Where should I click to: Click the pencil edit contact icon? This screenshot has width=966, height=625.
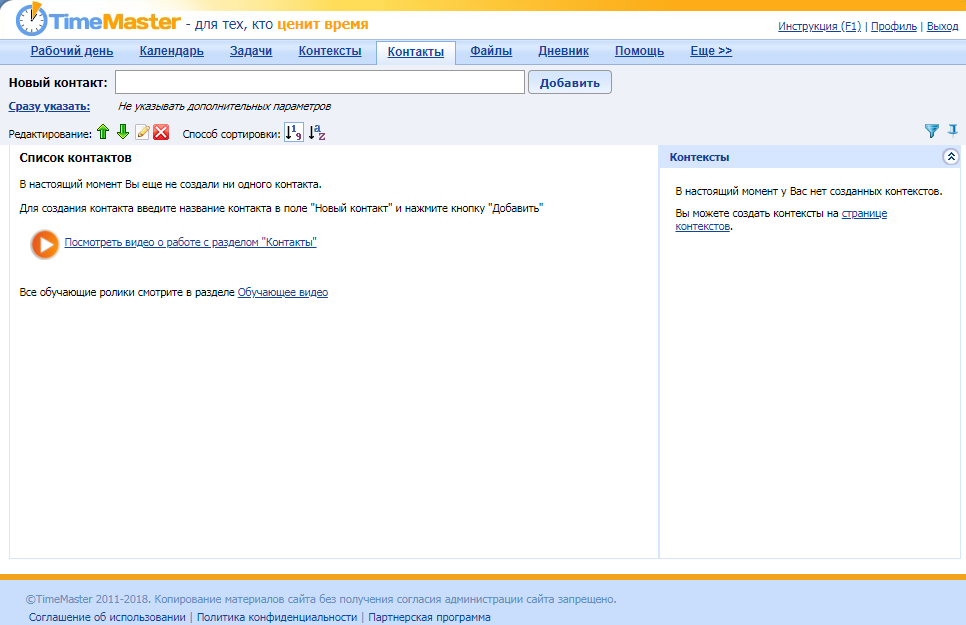142,132
